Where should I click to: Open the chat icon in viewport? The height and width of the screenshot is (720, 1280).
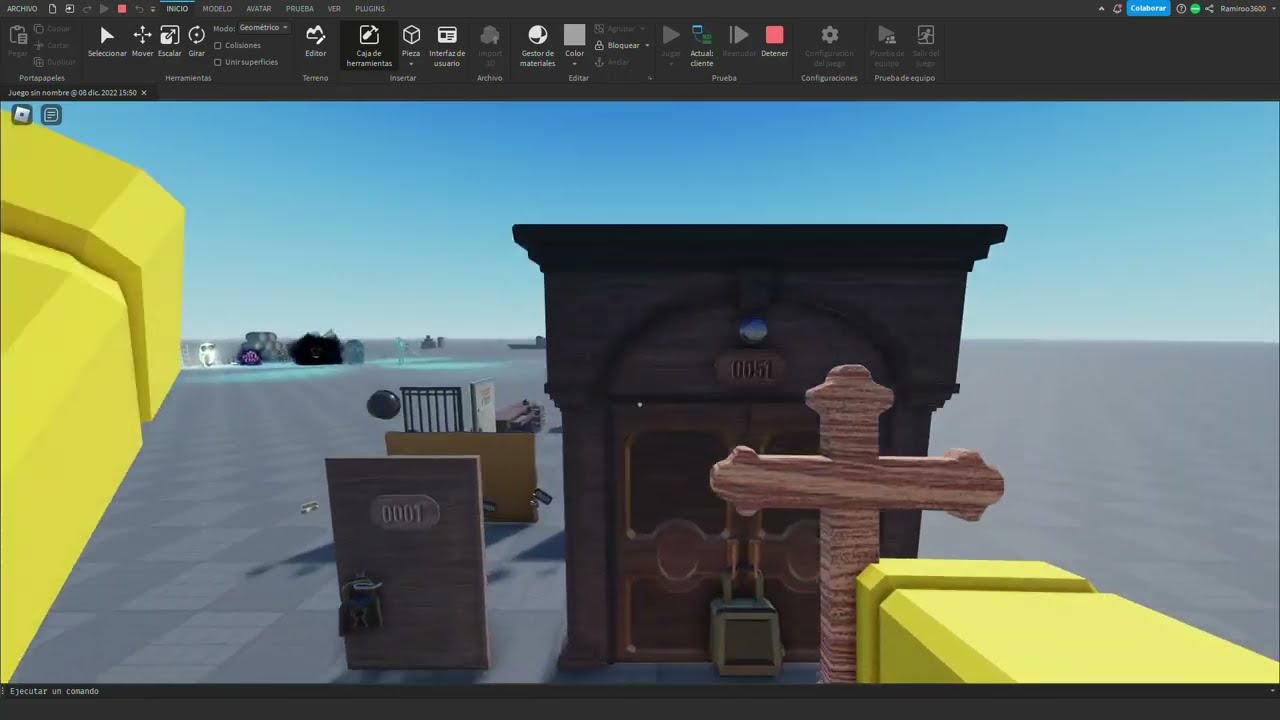[x=51, y=115]
